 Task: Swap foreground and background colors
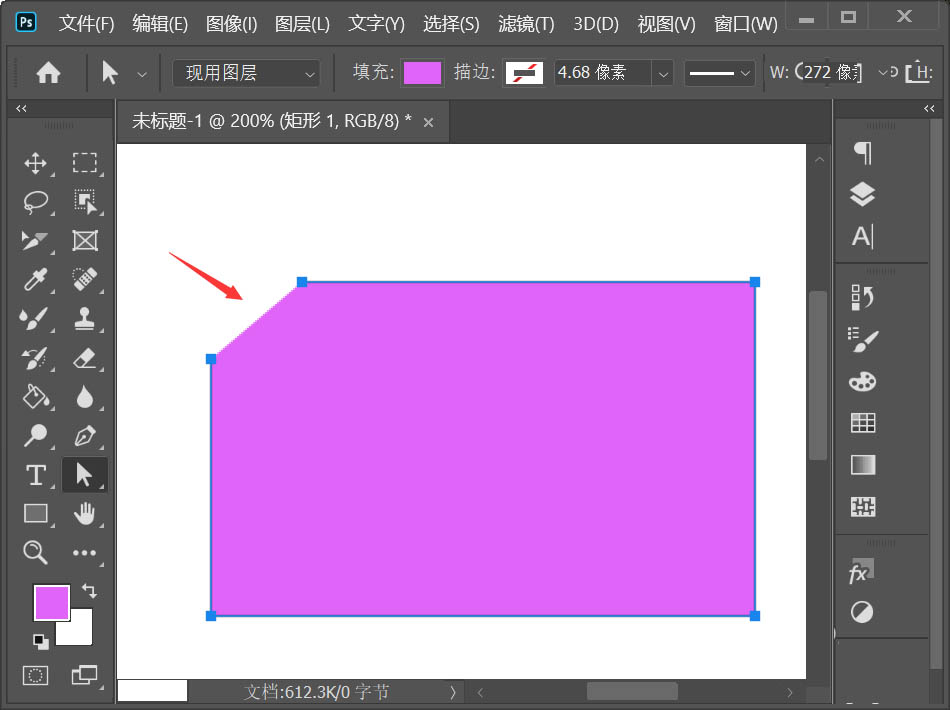[89, 591]
